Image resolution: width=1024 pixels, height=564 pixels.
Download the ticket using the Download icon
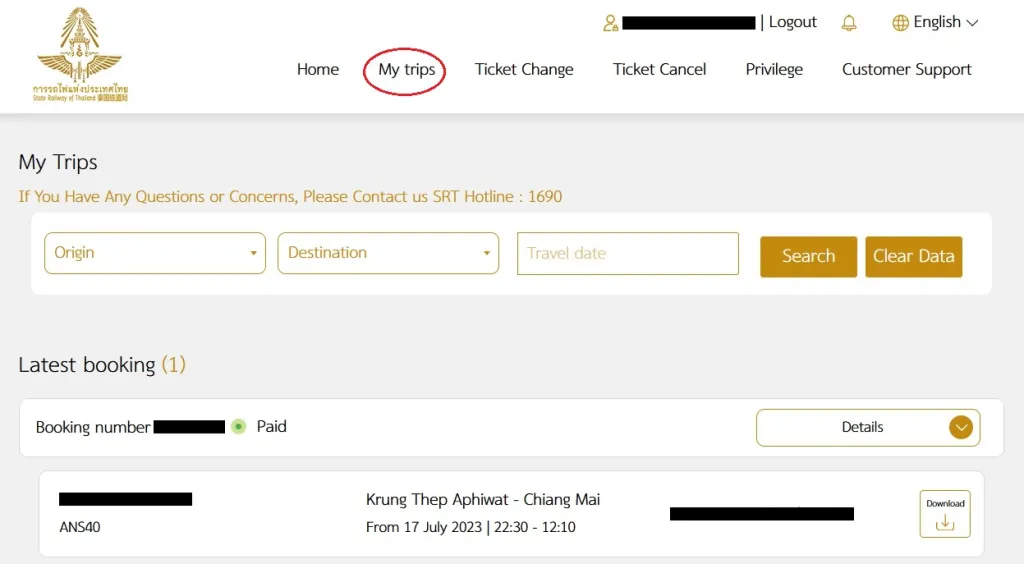(x=945, y=514)
